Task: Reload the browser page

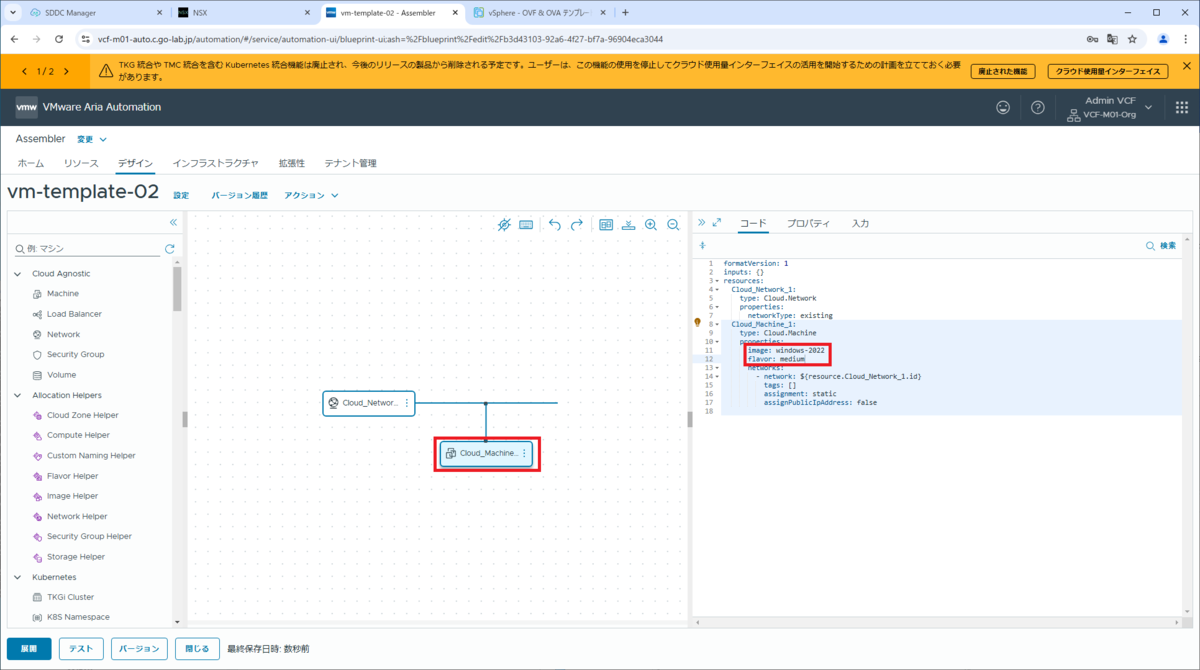Action: 59,39
